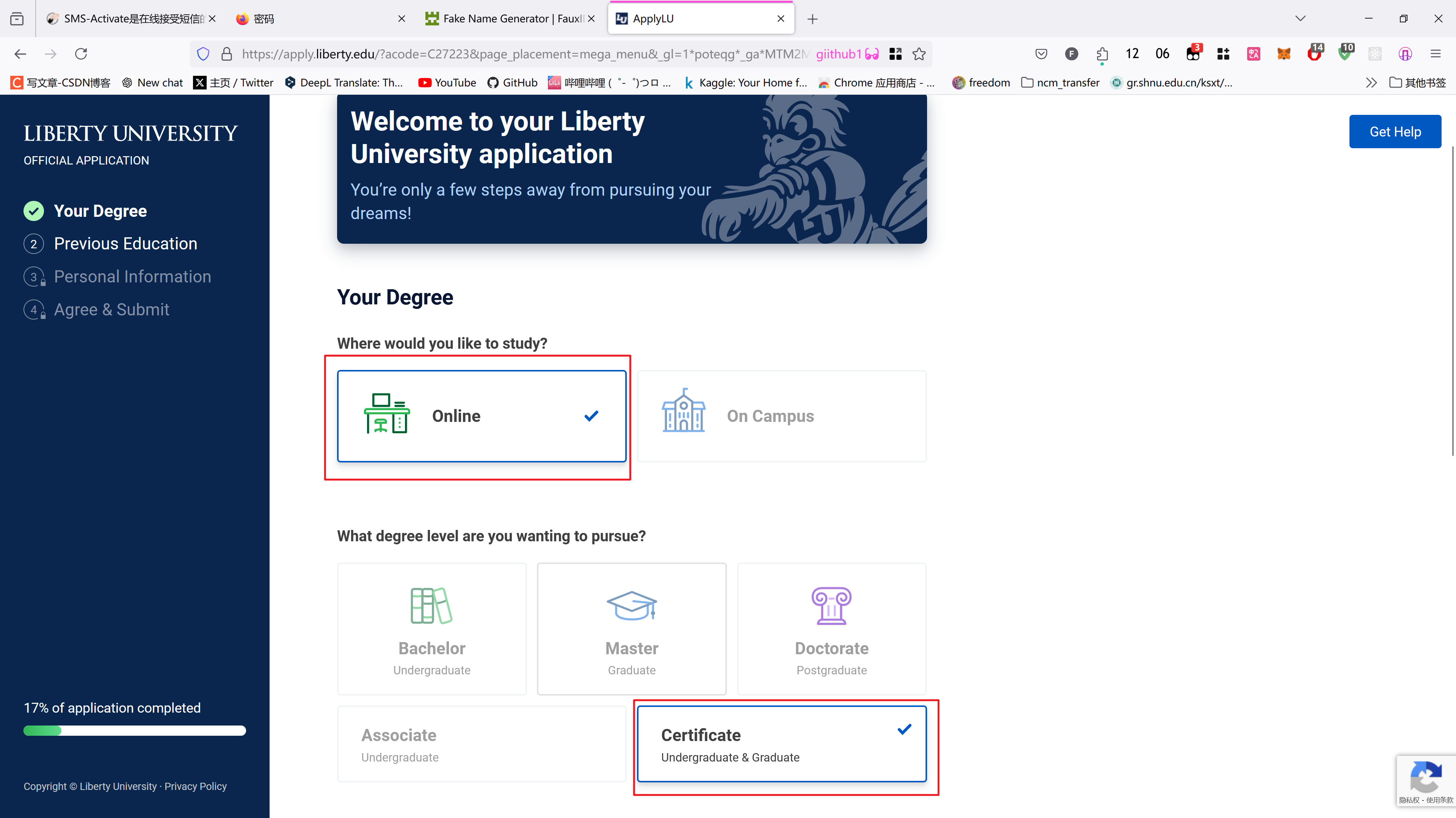Click the page reload icon
The height and width of the screenshot is (818, 1456).
[x=81, y=54]
